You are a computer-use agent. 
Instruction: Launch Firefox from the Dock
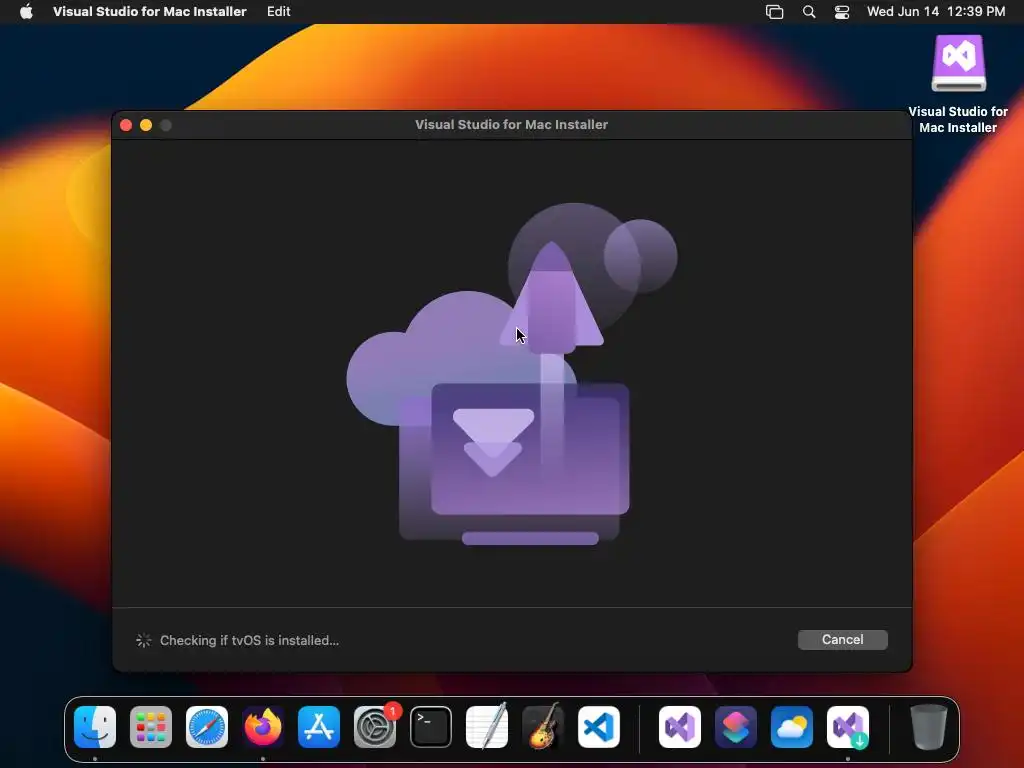(x=263, y=727)
